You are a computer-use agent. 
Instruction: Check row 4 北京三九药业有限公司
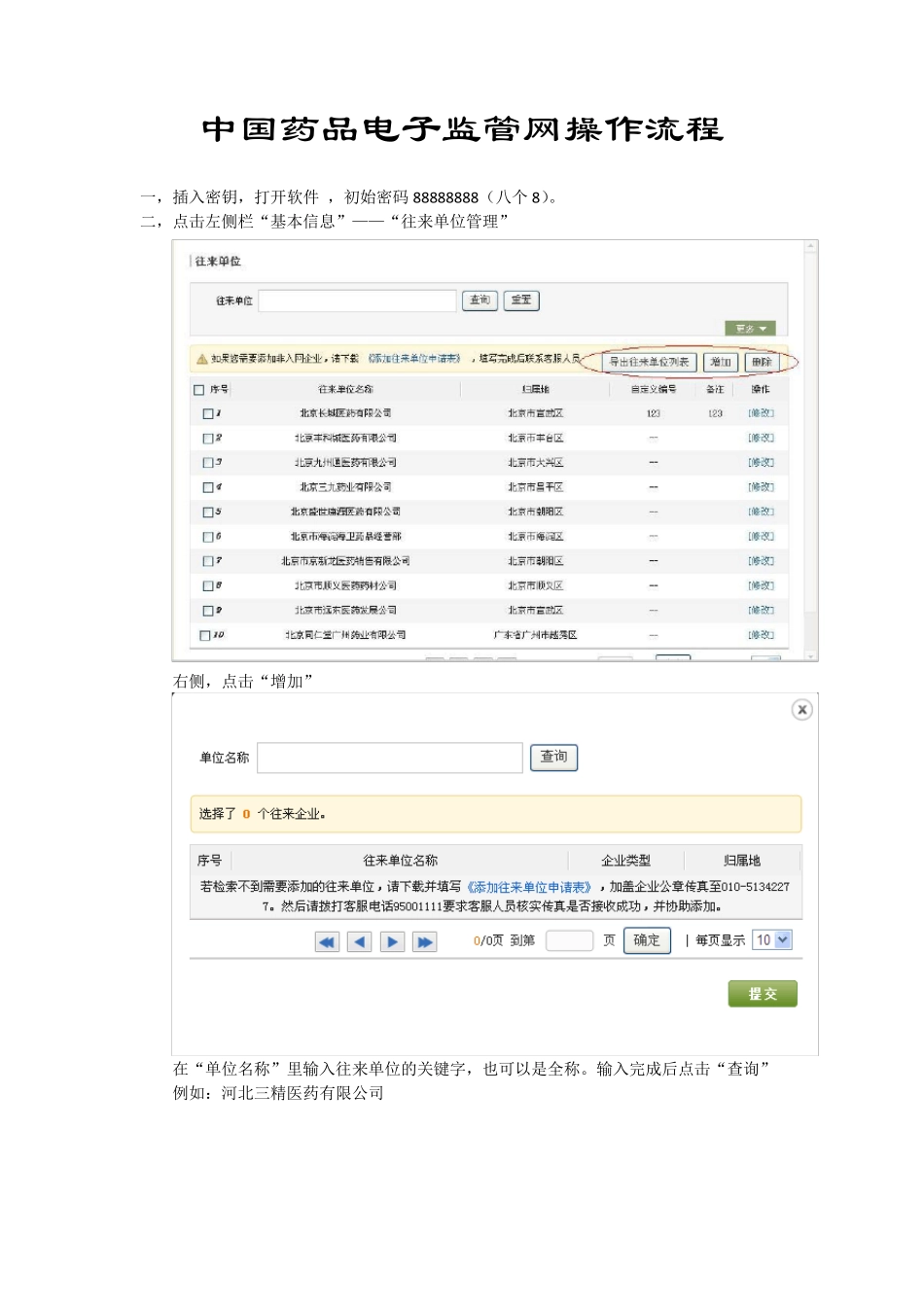click(207, 487)
